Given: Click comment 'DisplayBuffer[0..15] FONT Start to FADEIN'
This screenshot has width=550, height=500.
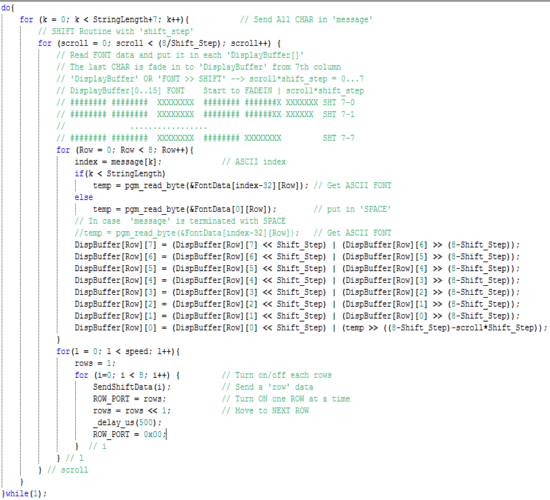Looking at the screenshot, I should 210,91.
